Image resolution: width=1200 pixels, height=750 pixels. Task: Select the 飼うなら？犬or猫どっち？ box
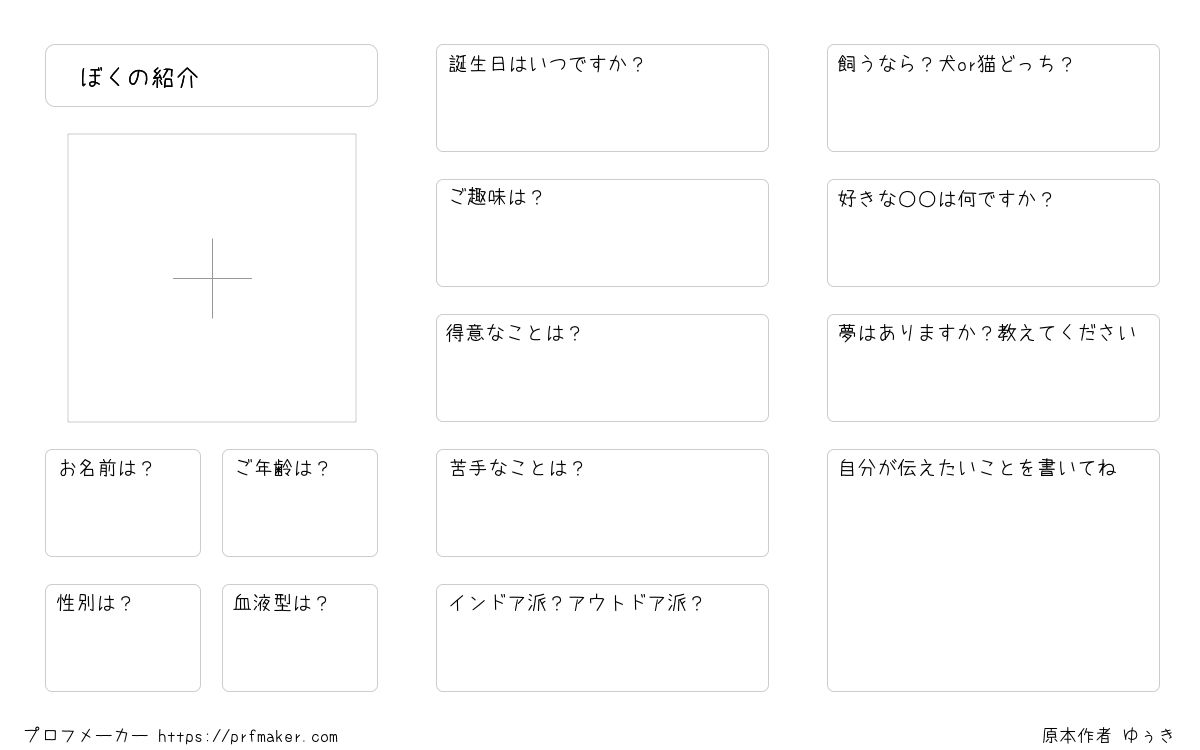pos(993,98)
